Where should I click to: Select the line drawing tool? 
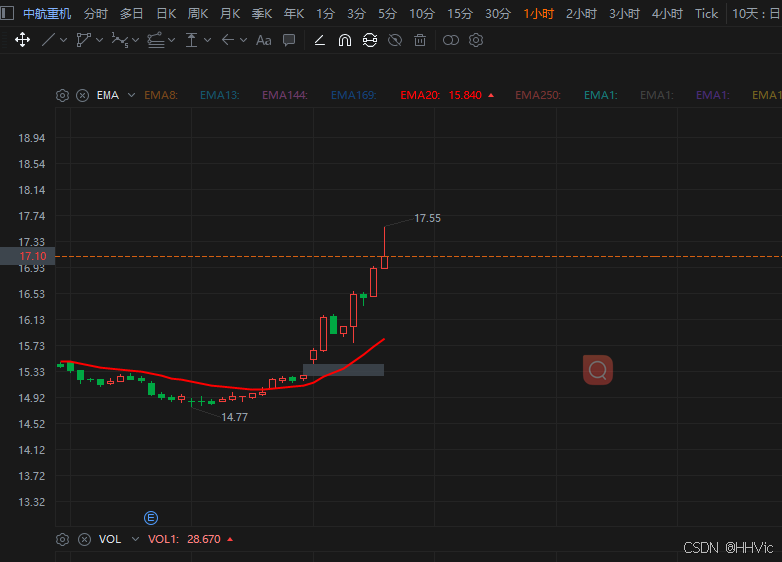pos(48,40)
